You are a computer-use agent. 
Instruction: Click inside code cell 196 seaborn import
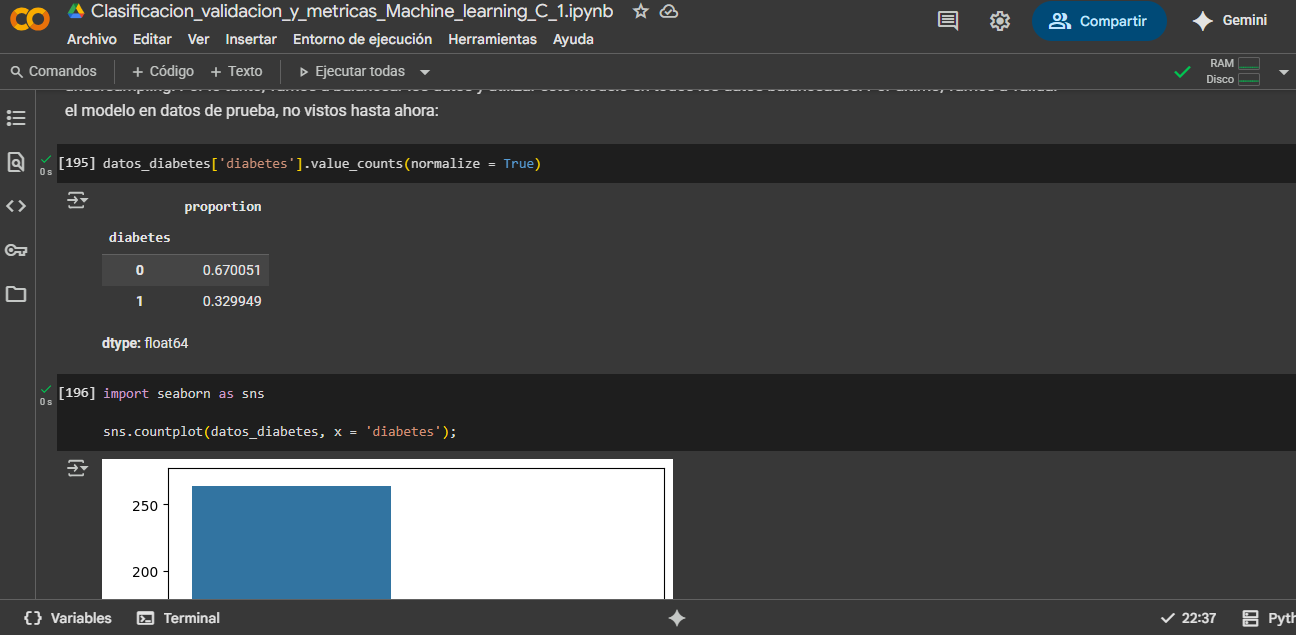click(676, 413)
